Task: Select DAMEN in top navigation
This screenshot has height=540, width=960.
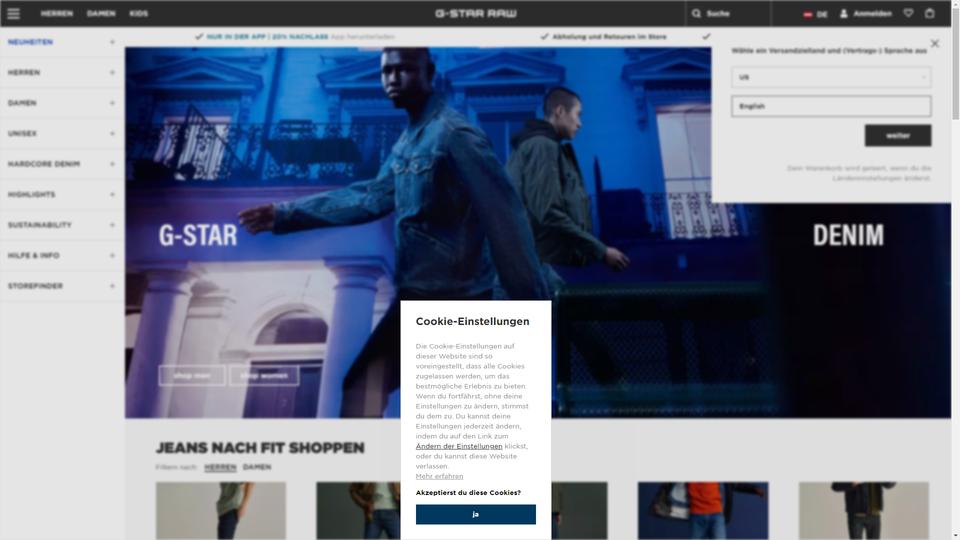Action: pos(101,13)
